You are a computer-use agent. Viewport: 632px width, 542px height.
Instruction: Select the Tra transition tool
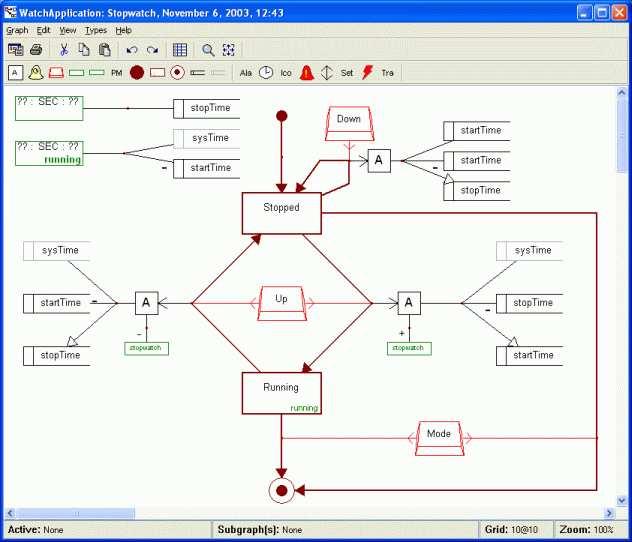387,73
